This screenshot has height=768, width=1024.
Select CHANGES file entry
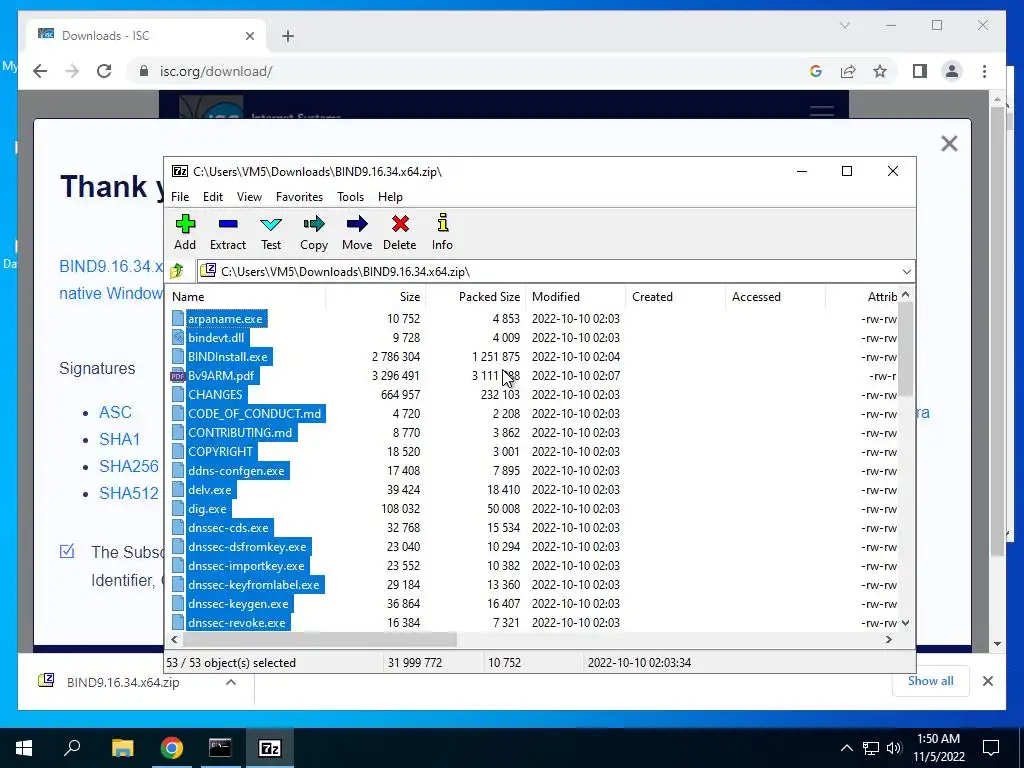click(x=215, y=394)
